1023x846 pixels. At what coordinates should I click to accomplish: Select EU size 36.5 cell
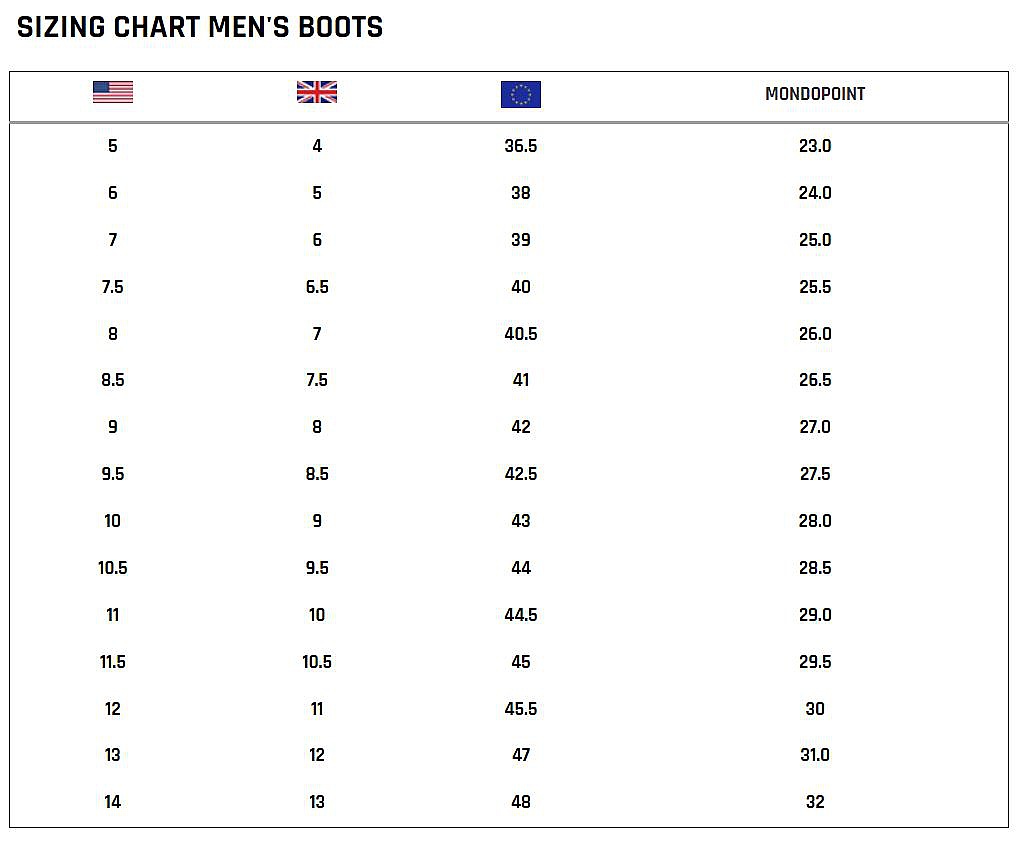521,146
